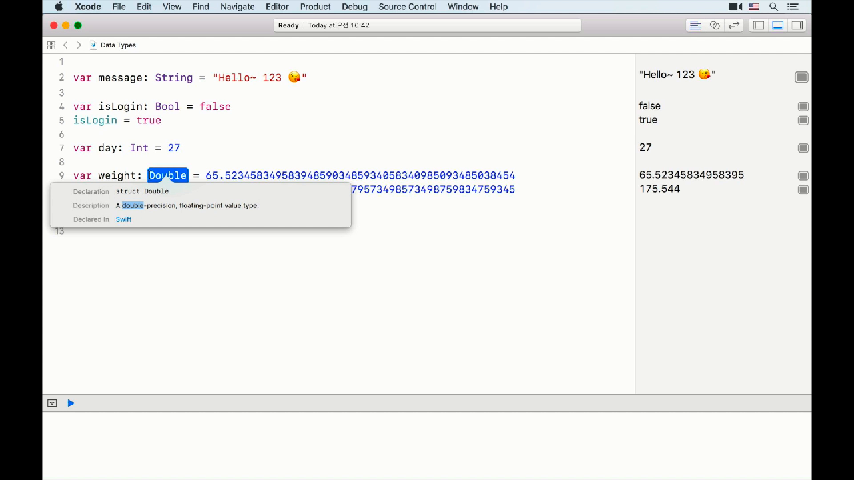Open the Editor menu
Screen dimensions: 854x480
coord(277,7)
